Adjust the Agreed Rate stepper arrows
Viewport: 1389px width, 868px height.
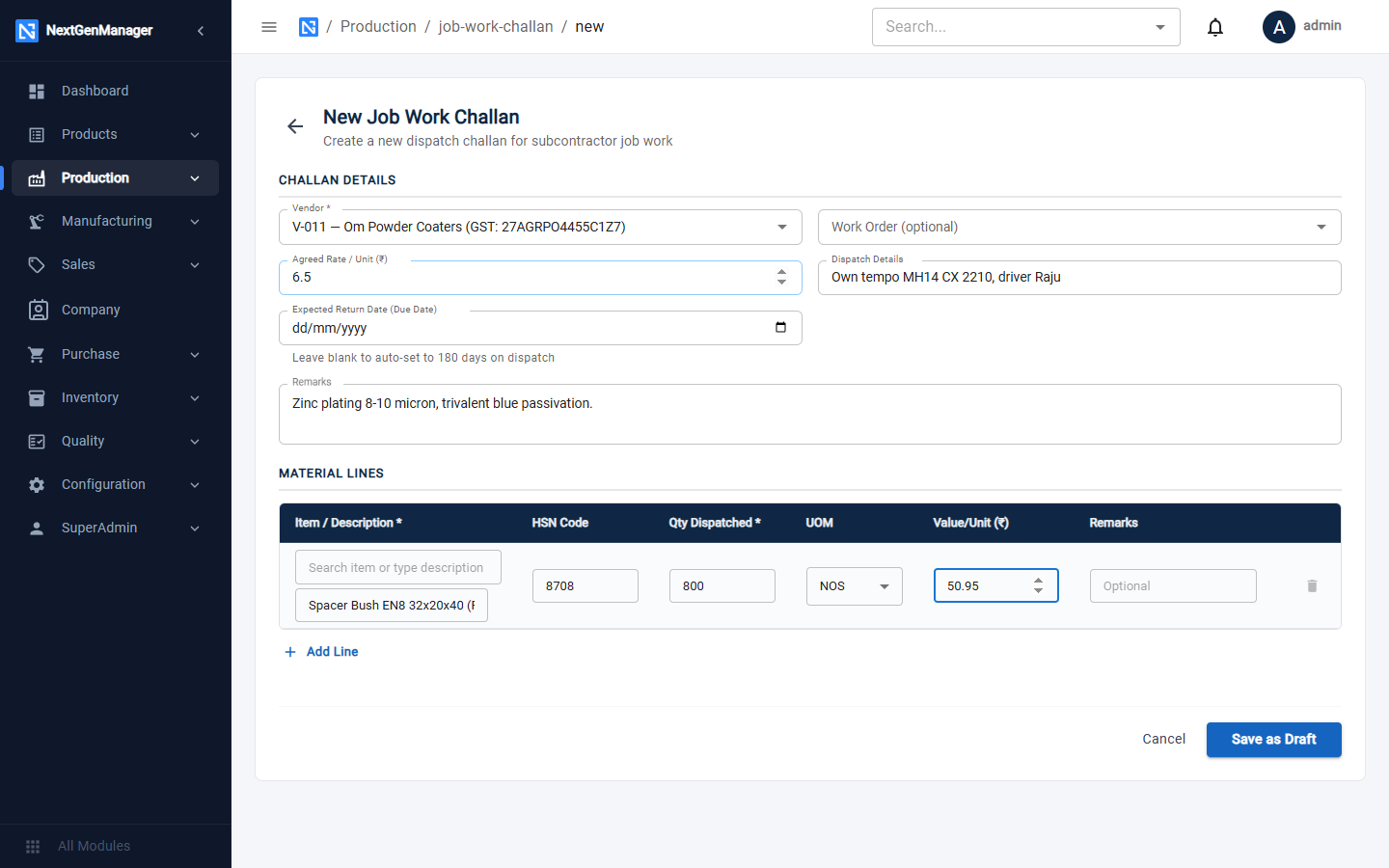click(781, 277)
